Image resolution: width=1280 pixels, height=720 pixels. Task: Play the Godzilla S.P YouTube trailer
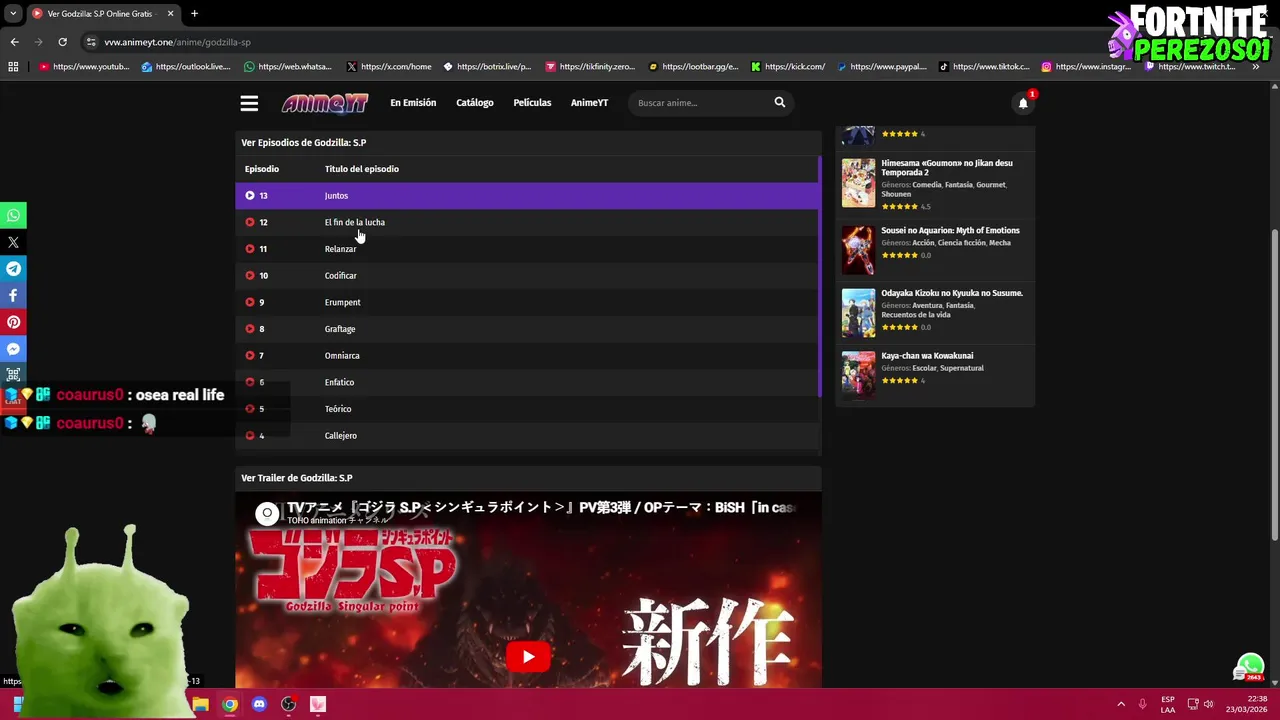[528, 657]
